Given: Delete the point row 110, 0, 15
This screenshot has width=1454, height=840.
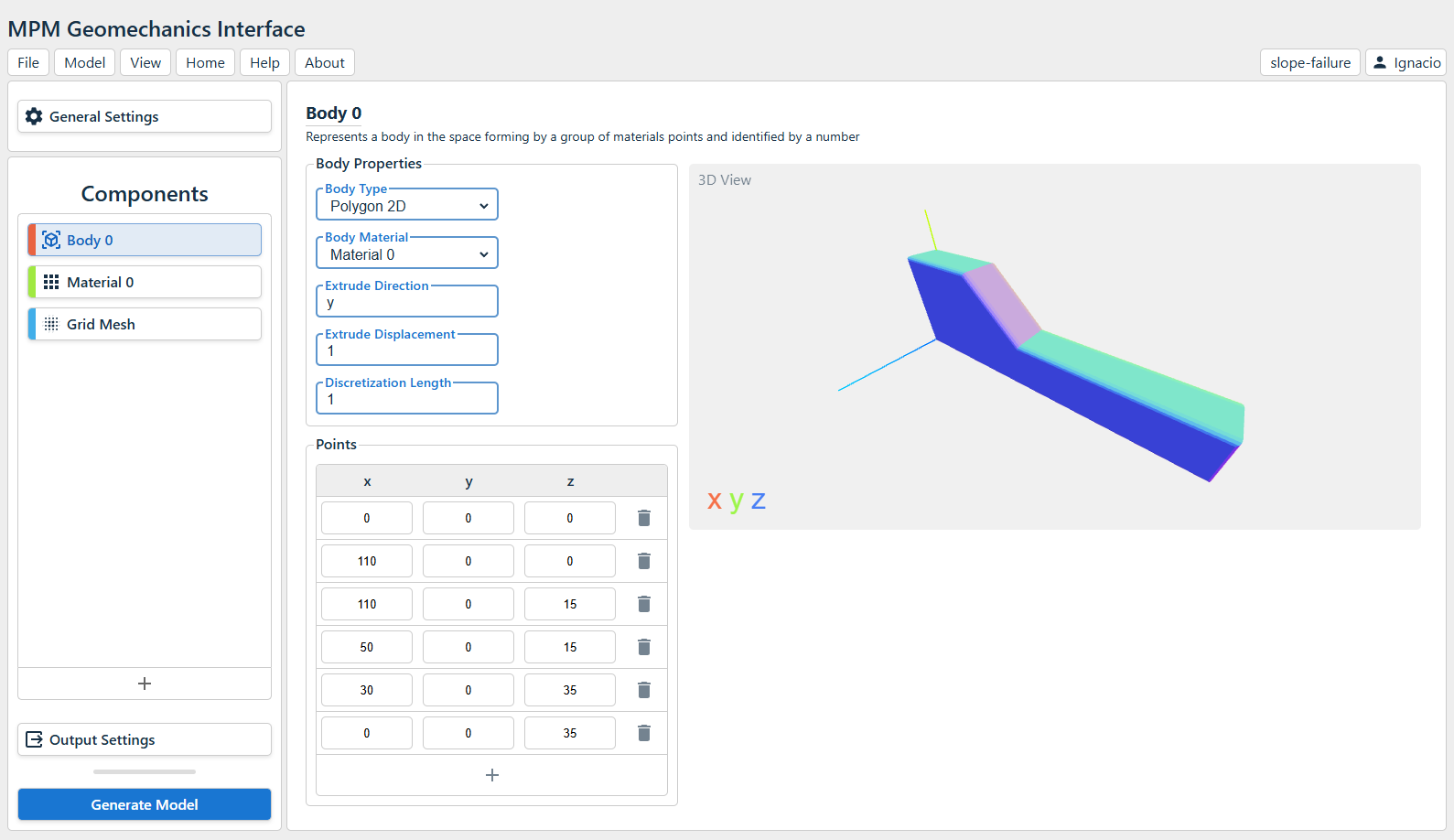Looking at the screenshot, I should [x=644, y=604].
